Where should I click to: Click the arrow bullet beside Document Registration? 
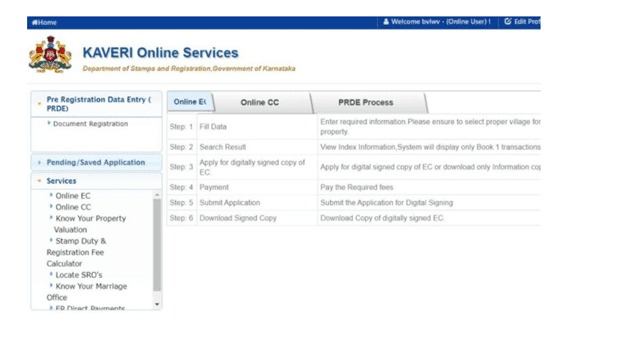pyautogui.click(x=49, y=123)
